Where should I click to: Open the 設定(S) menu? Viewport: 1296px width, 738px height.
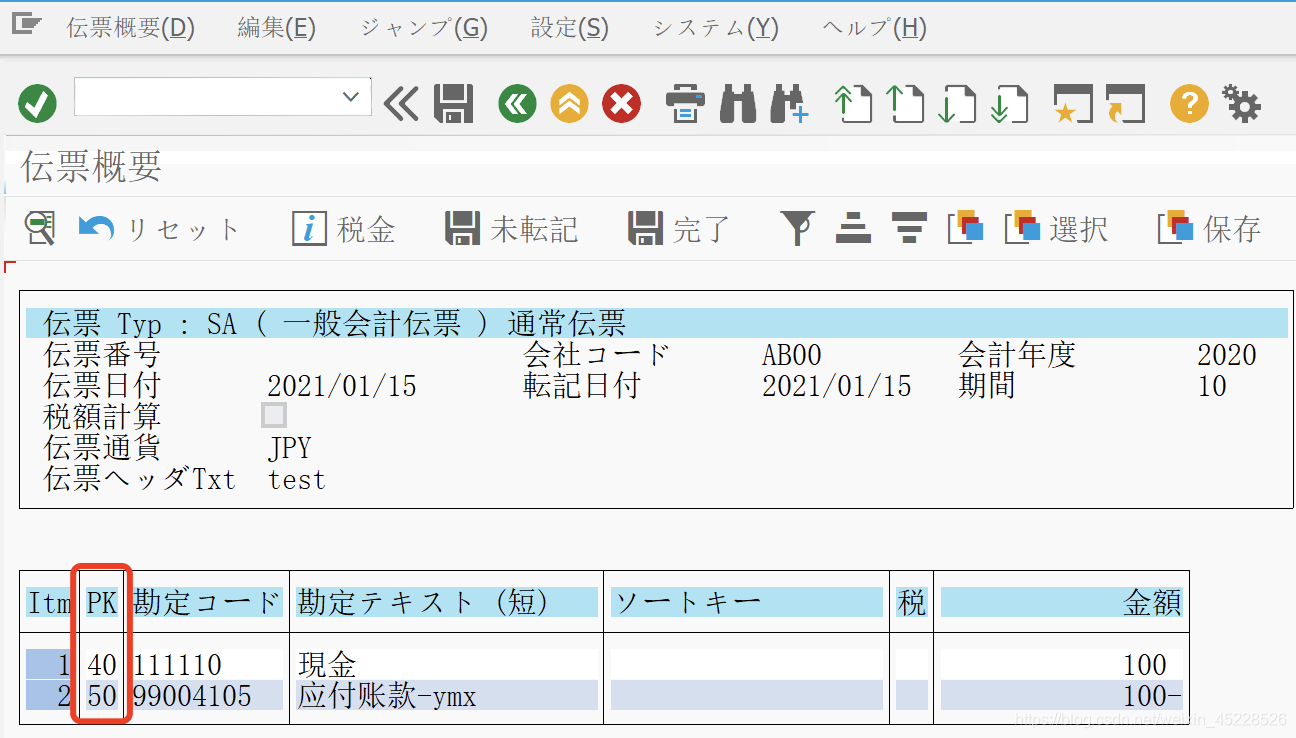pyautogui.click(x=569, y=28)
